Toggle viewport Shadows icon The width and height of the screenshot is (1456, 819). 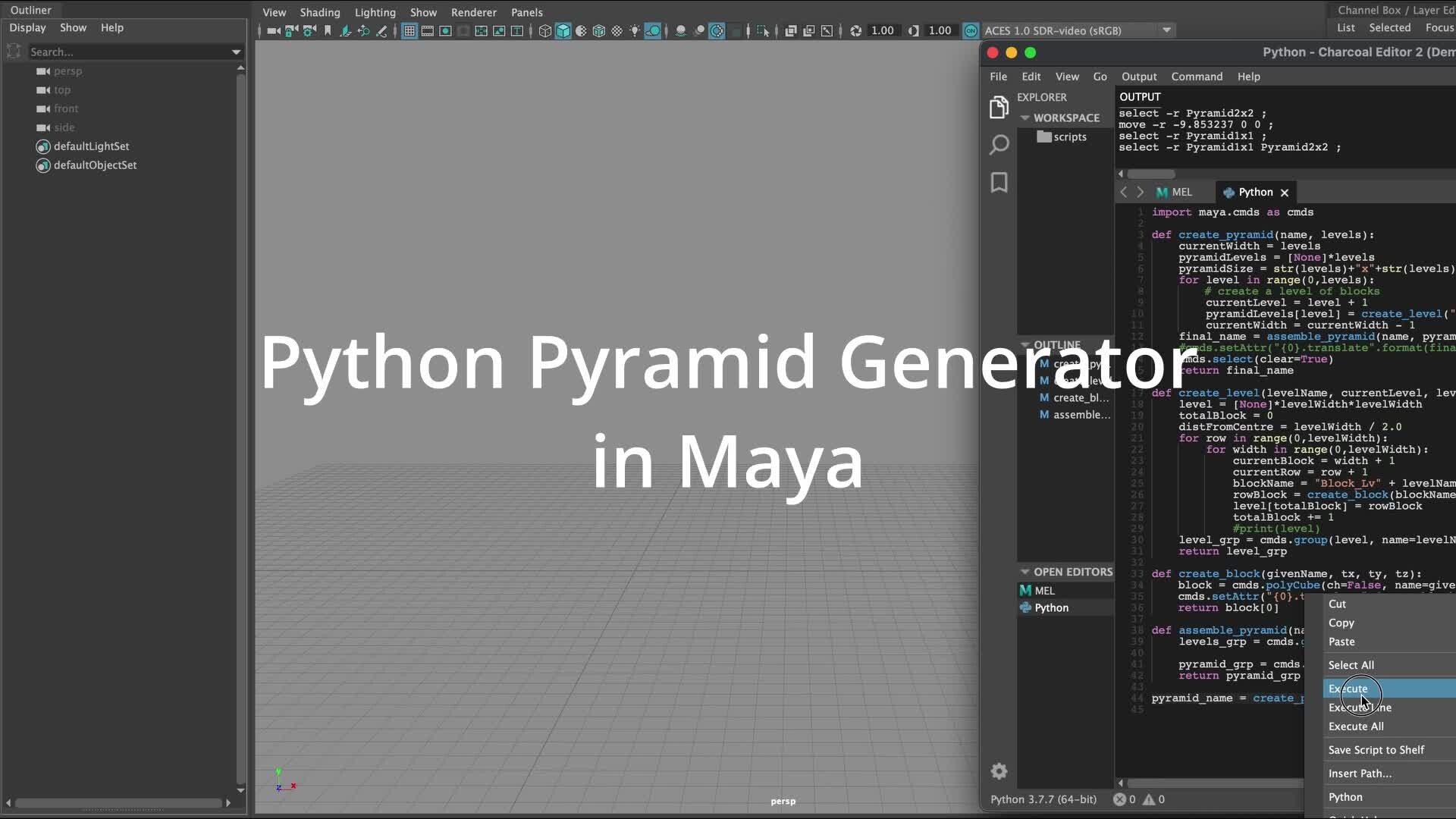tap(653, 31)
